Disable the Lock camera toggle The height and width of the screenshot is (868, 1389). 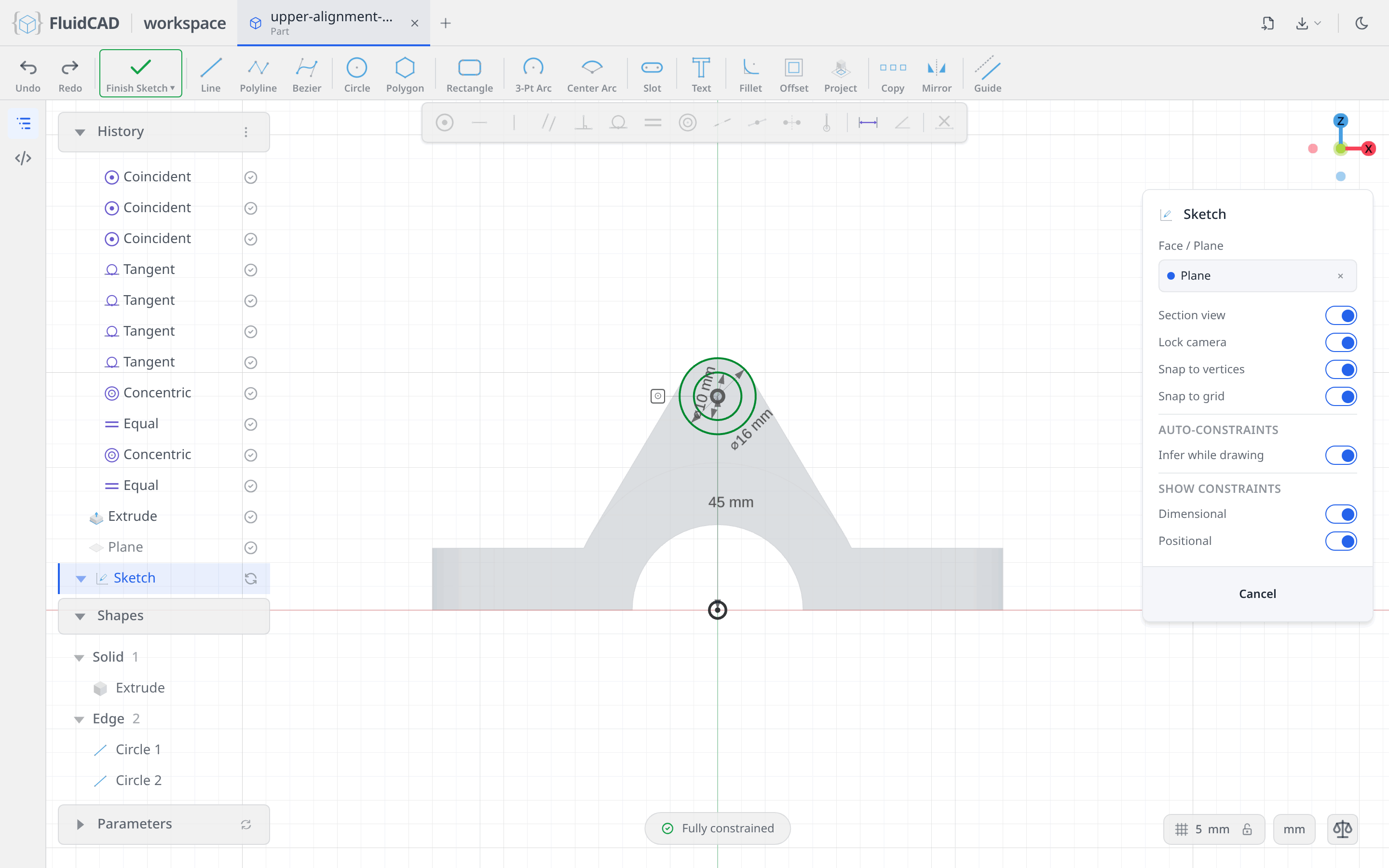1341,342
